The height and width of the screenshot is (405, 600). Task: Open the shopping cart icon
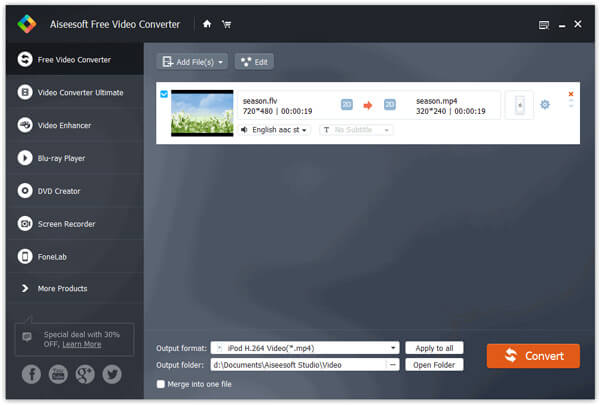[227, 24]
